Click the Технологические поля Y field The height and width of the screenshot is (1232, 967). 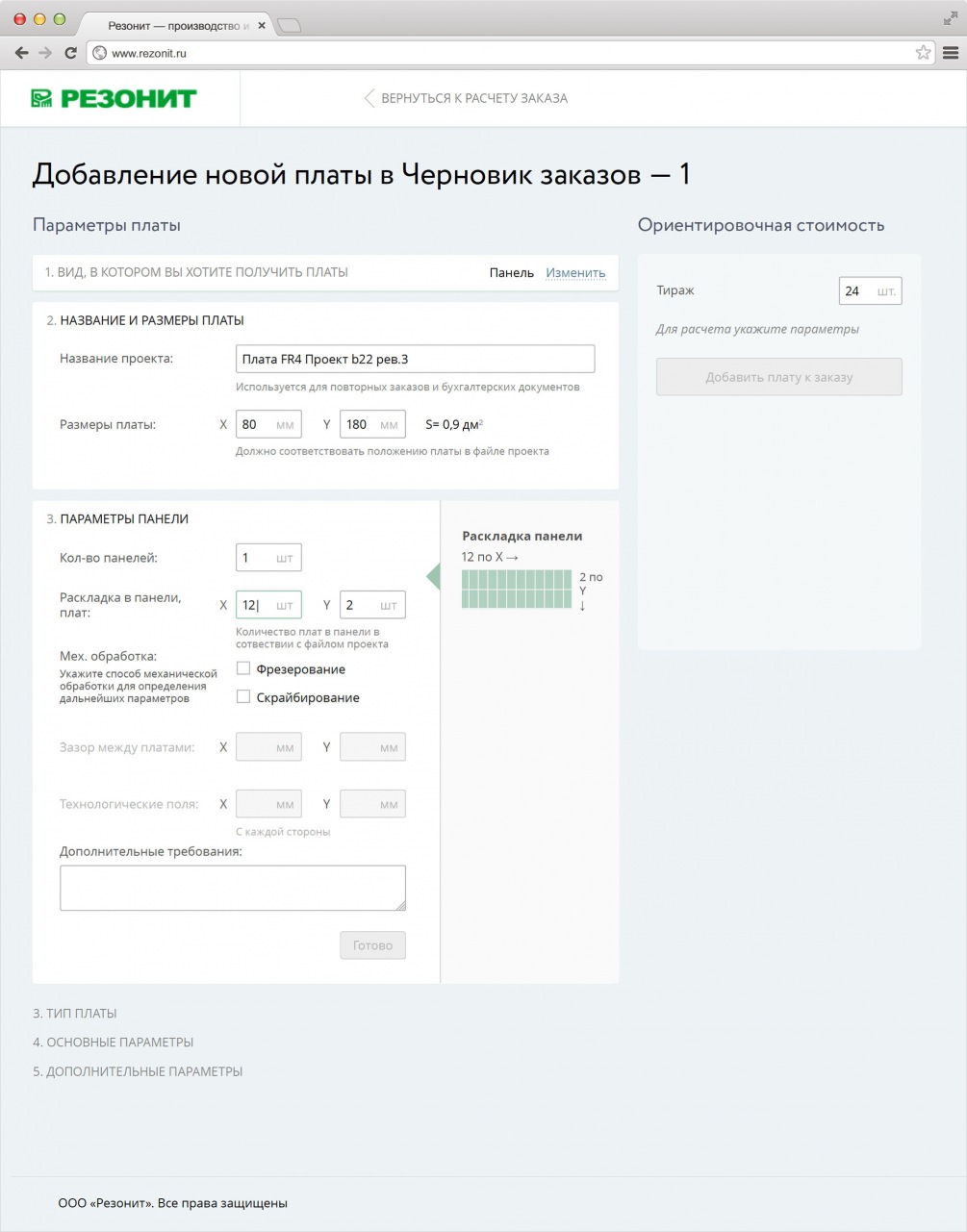[372, 804]
